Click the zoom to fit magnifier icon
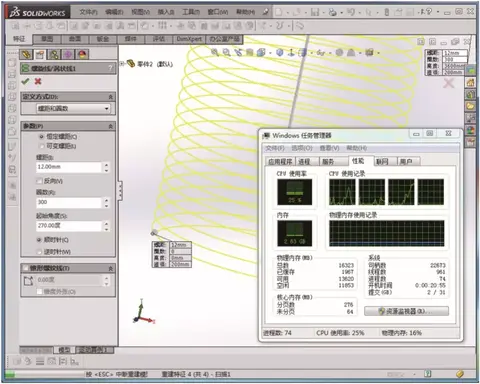Screen dimensions: 480x384 click(215, 52)
